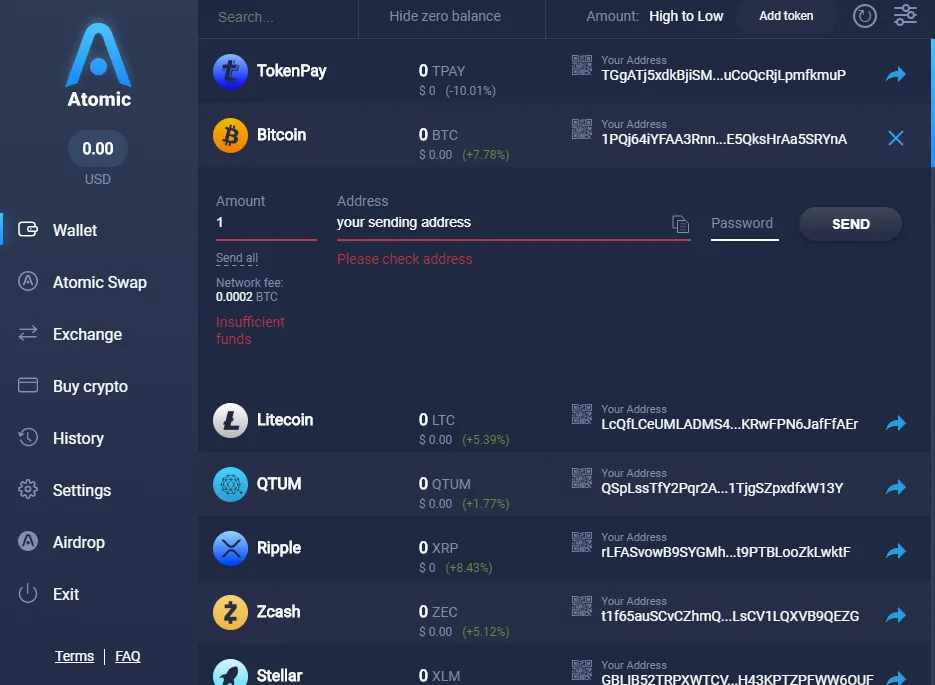Click the Password field
This screenshot has height=685, width=935.
744,224
